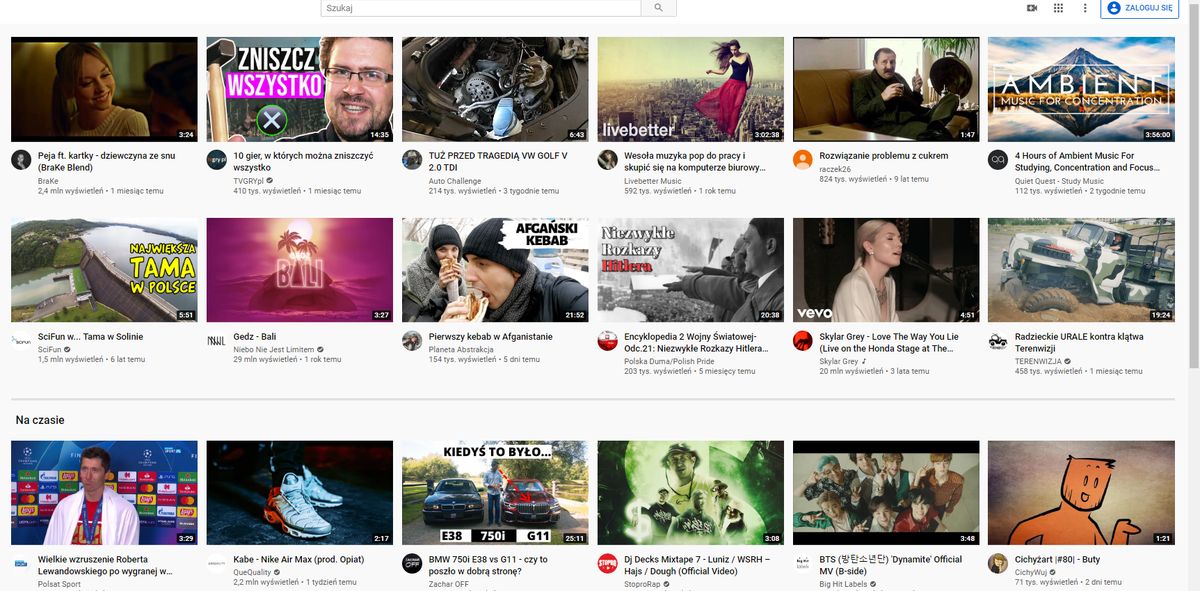
Task: Play the BMW E38 vs G11 thumbnail
Action: (495, 493)
